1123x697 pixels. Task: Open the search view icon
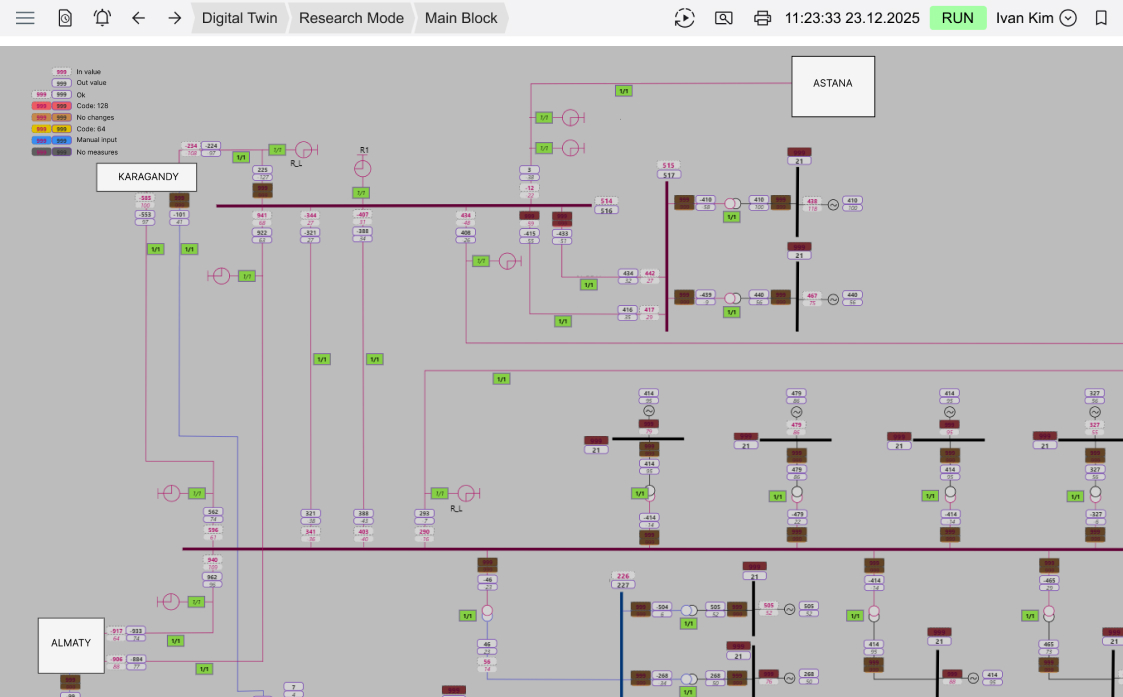click(724, 18)
